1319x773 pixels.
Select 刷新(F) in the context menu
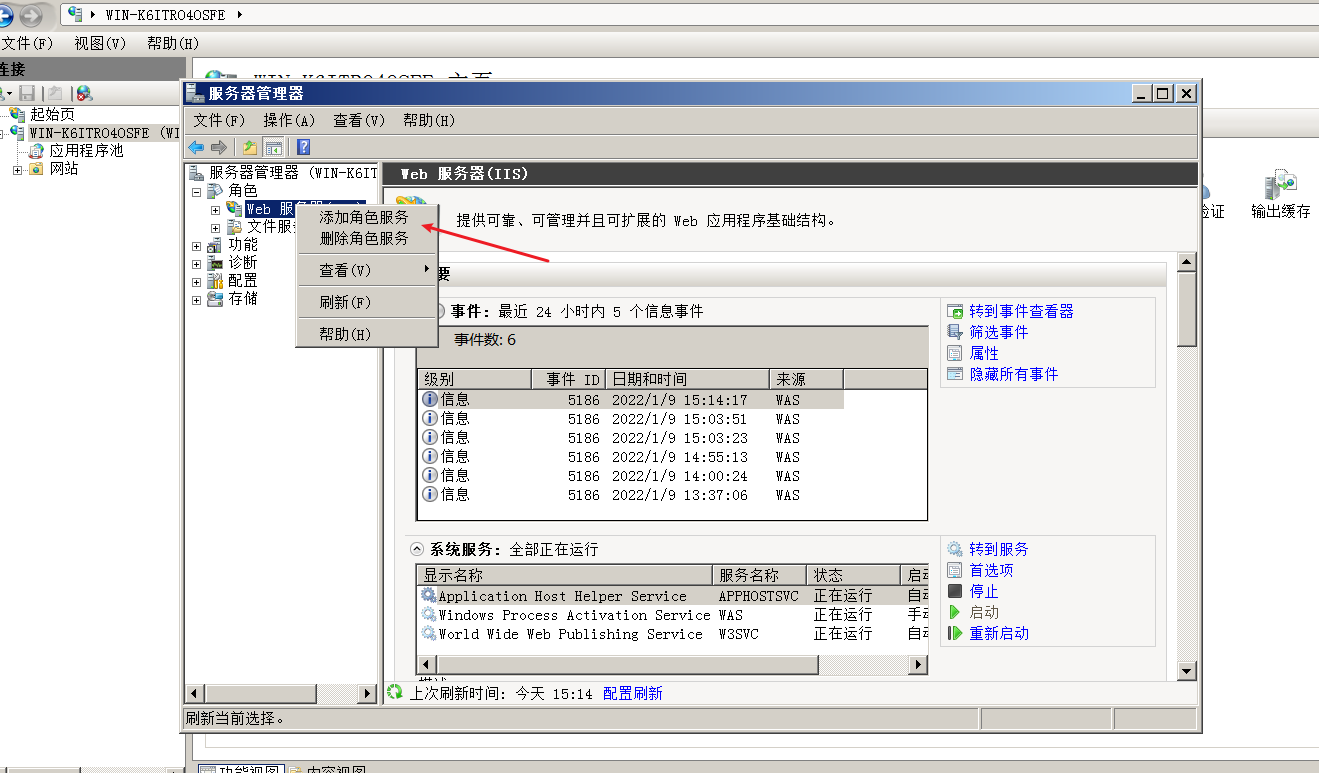366,302
